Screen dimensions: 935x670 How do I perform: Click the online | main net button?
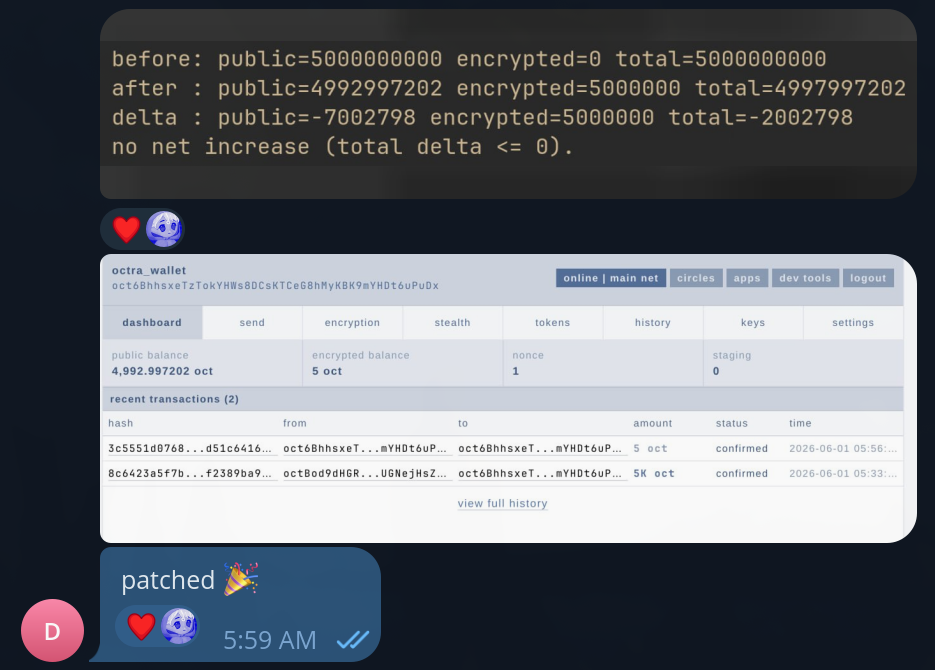tap(611, 278)
